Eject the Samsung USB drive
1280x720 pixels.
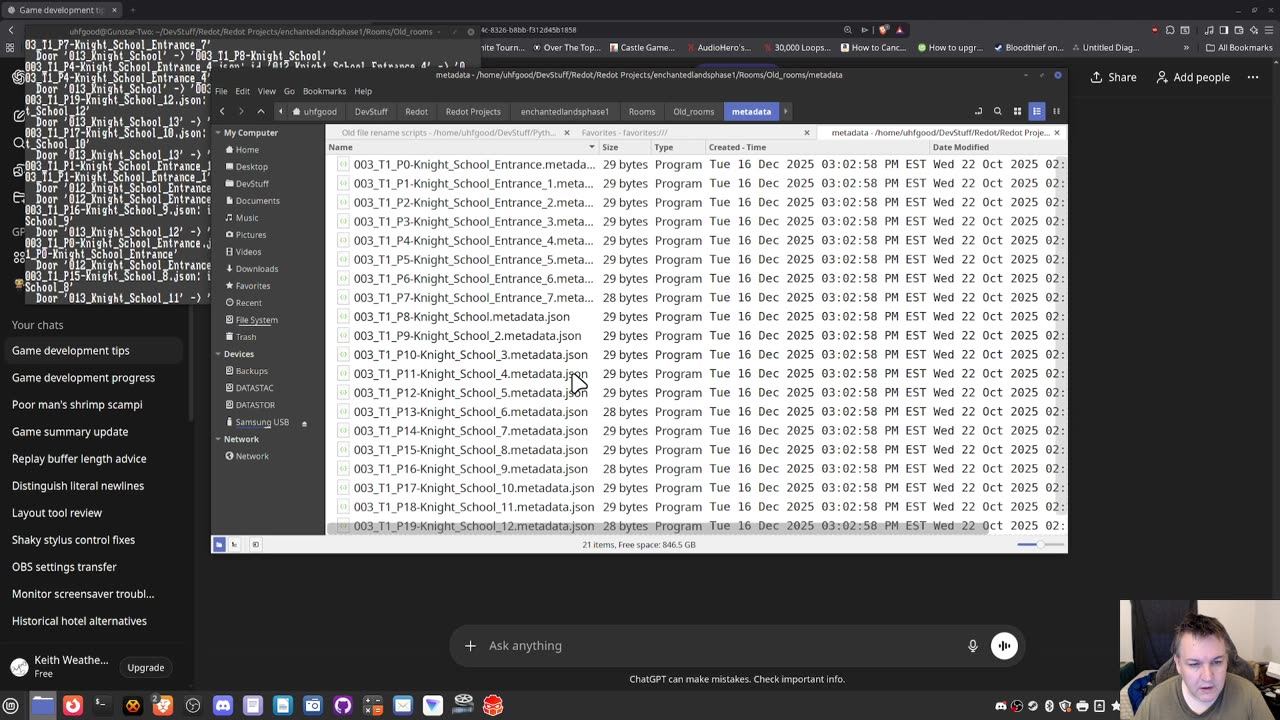[x=304, y=423]
